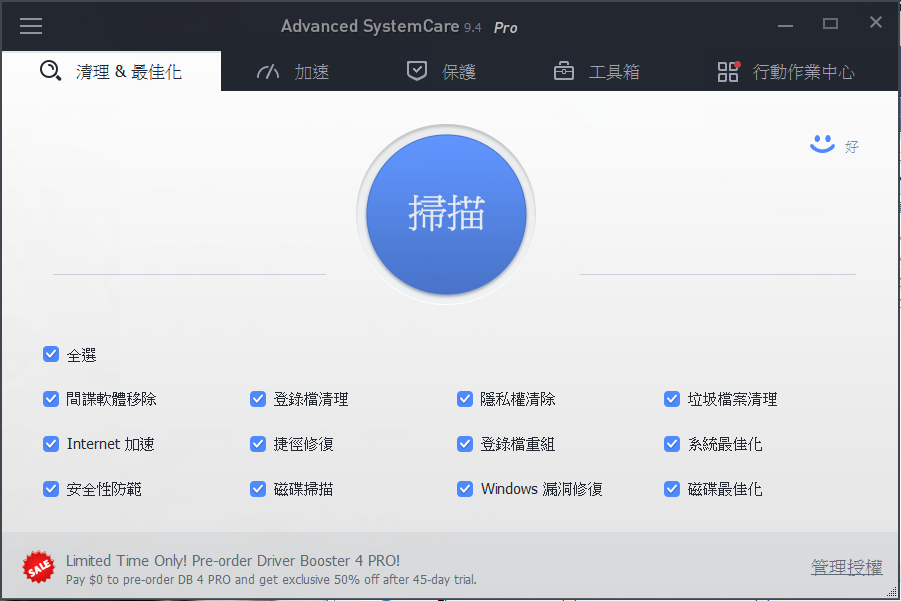Toggle the 隱私權清除 checkbox
Image resolution: width=901 pixels, height=601 pixels.
pyautogui.click(x=465, y=399)
